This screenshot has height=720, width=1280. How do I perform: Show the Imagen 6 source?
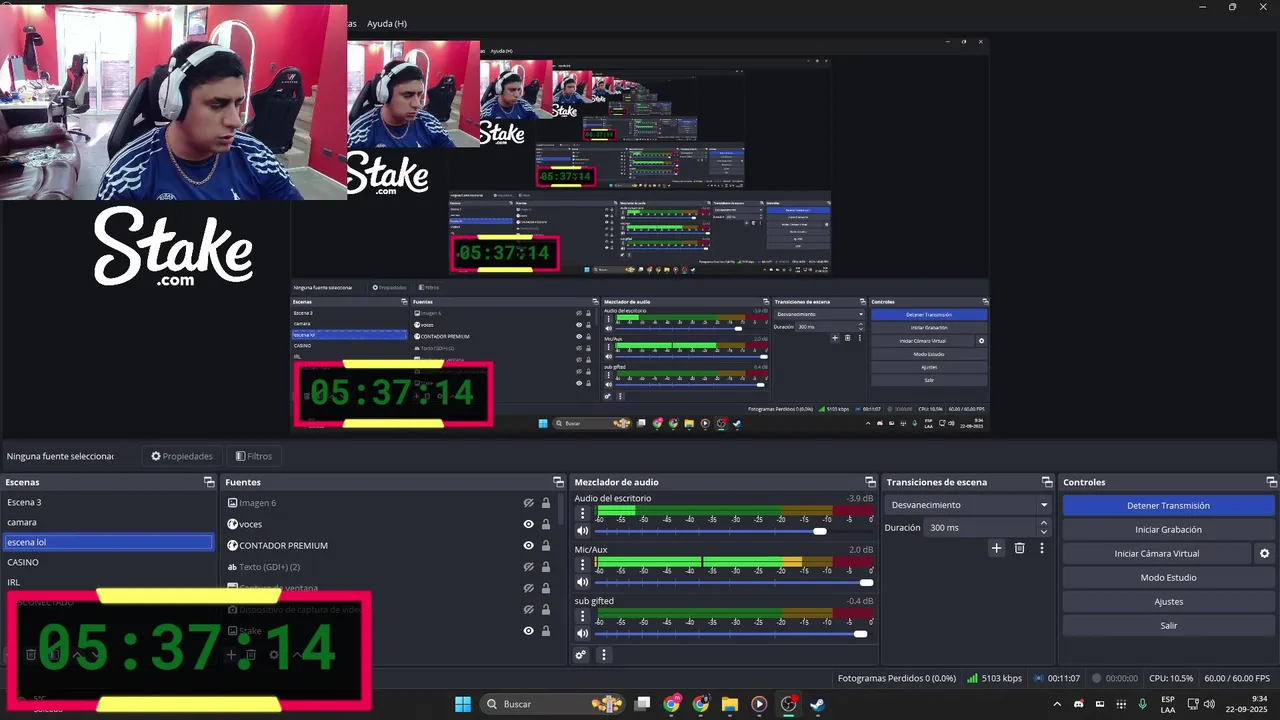tap(529, 503)
